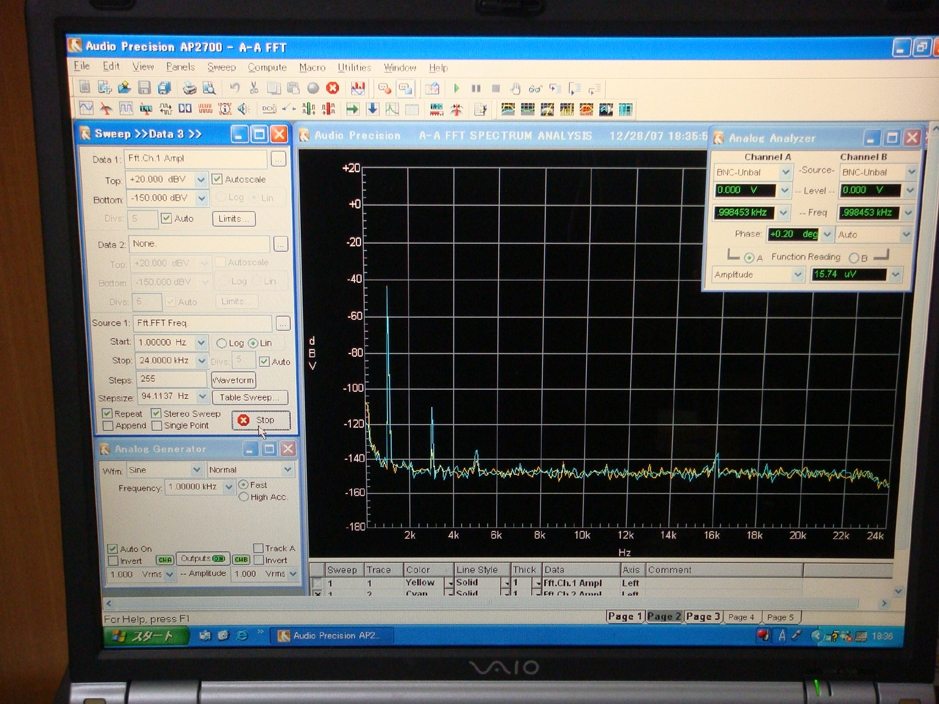This screenshot has height=704, width=939.
Task: Open the Analog Analyzer panel icon
Action: pyautogui.click(x=106, y=108)
